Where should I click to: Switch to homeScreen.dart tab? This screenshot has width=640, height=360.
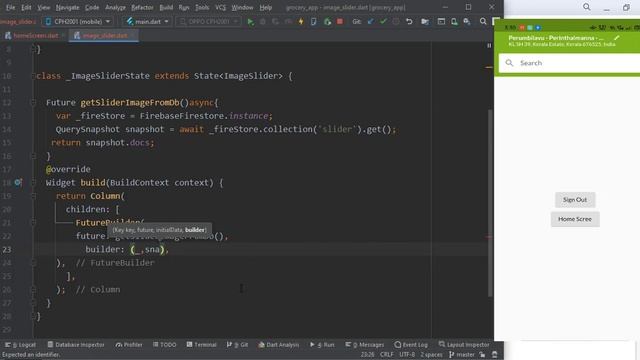35,36
